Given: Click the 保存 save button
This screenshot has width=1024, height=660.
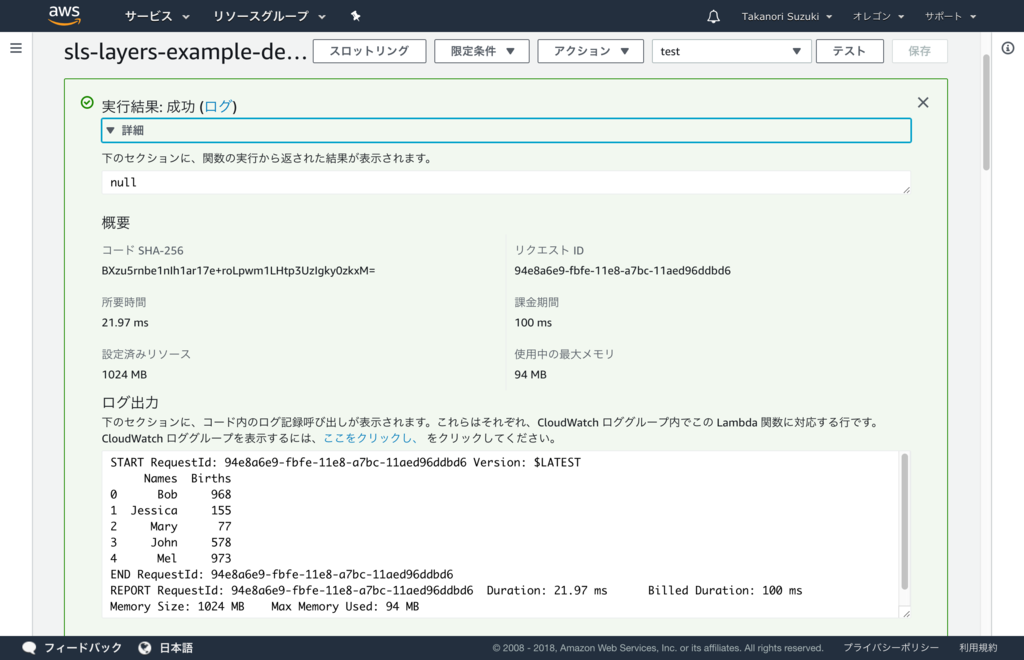Looking at the screenshot, I should coord(920,51).
